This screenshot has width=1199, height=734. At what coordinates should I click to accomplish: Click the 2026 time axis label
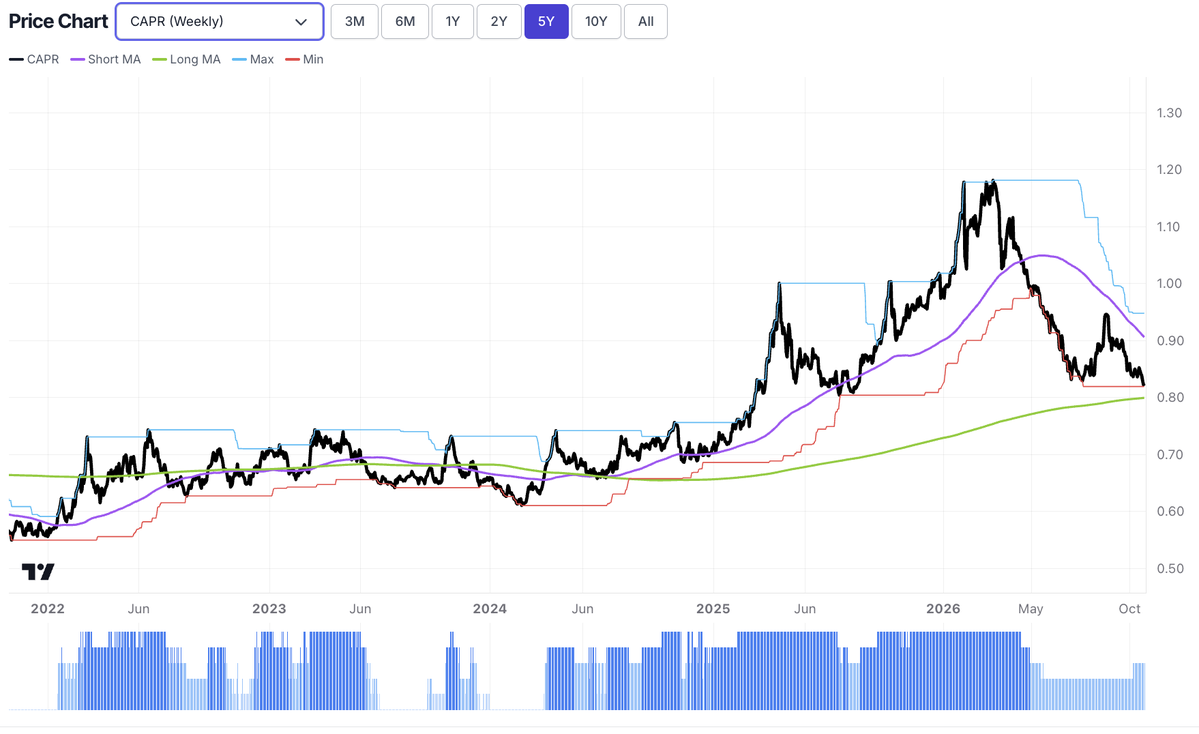click(x=943, y=609)
